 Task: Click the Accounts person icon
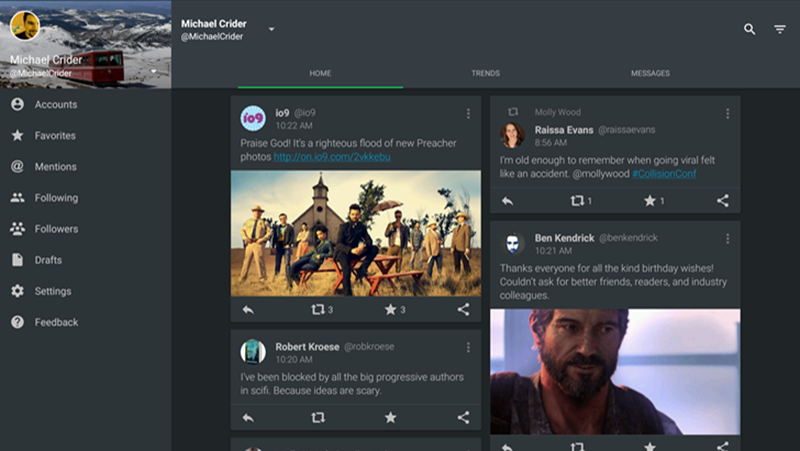pos(17,105)
